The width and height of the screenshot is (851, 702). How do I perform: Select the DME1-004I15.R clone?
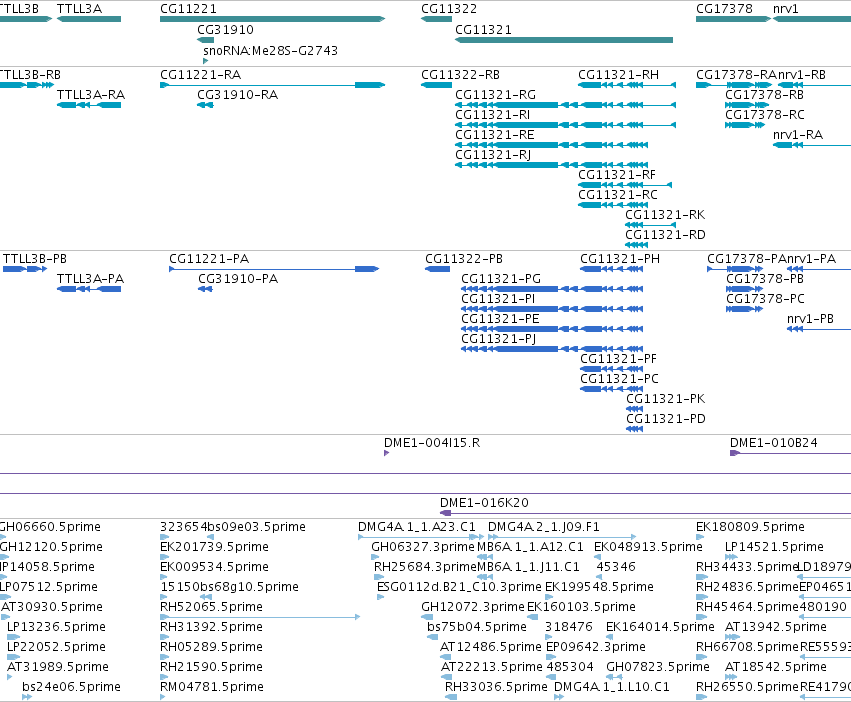[386, 453]
